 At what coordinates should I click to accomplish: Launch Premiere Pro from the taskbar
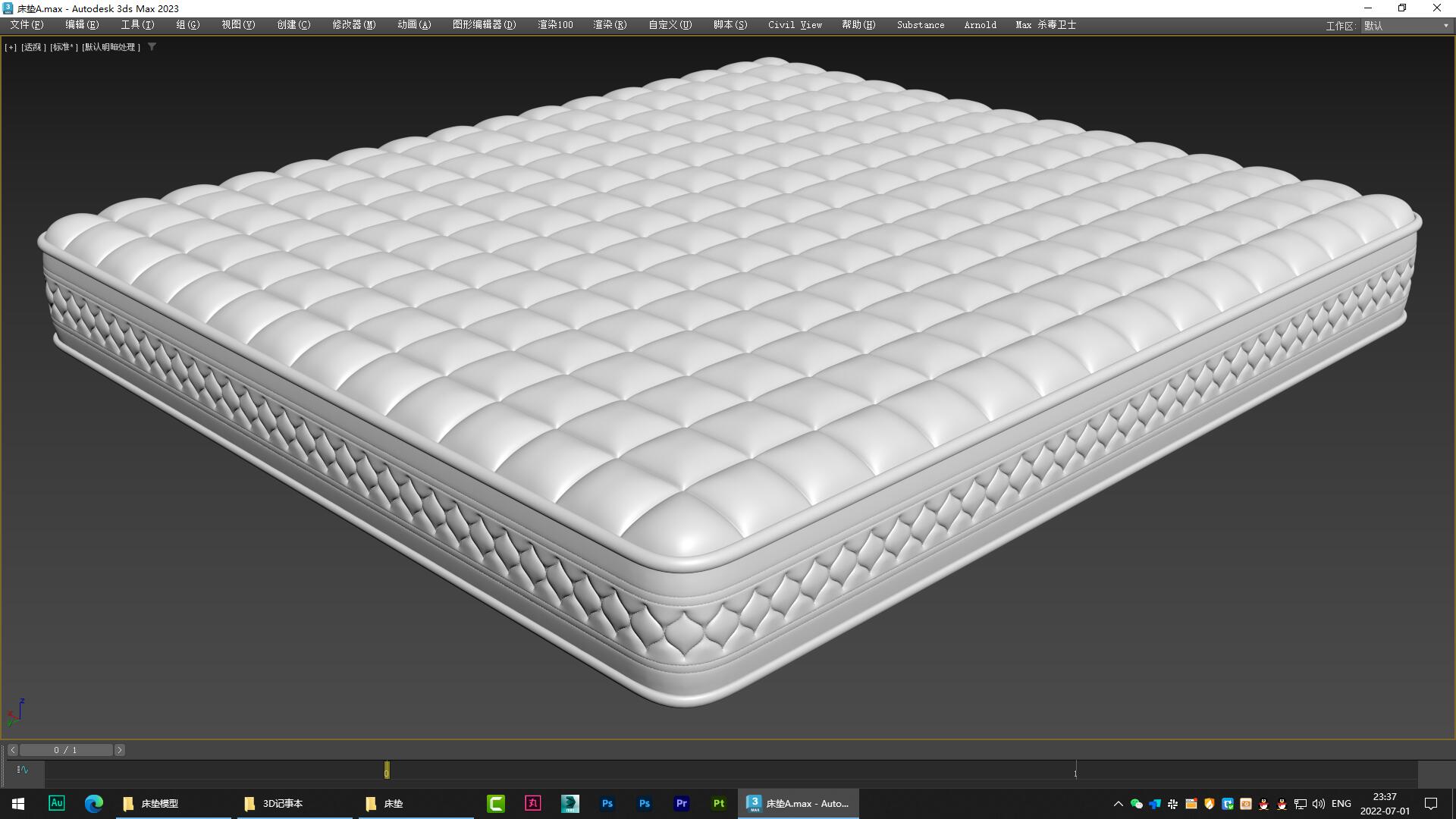tap(681, 803)
